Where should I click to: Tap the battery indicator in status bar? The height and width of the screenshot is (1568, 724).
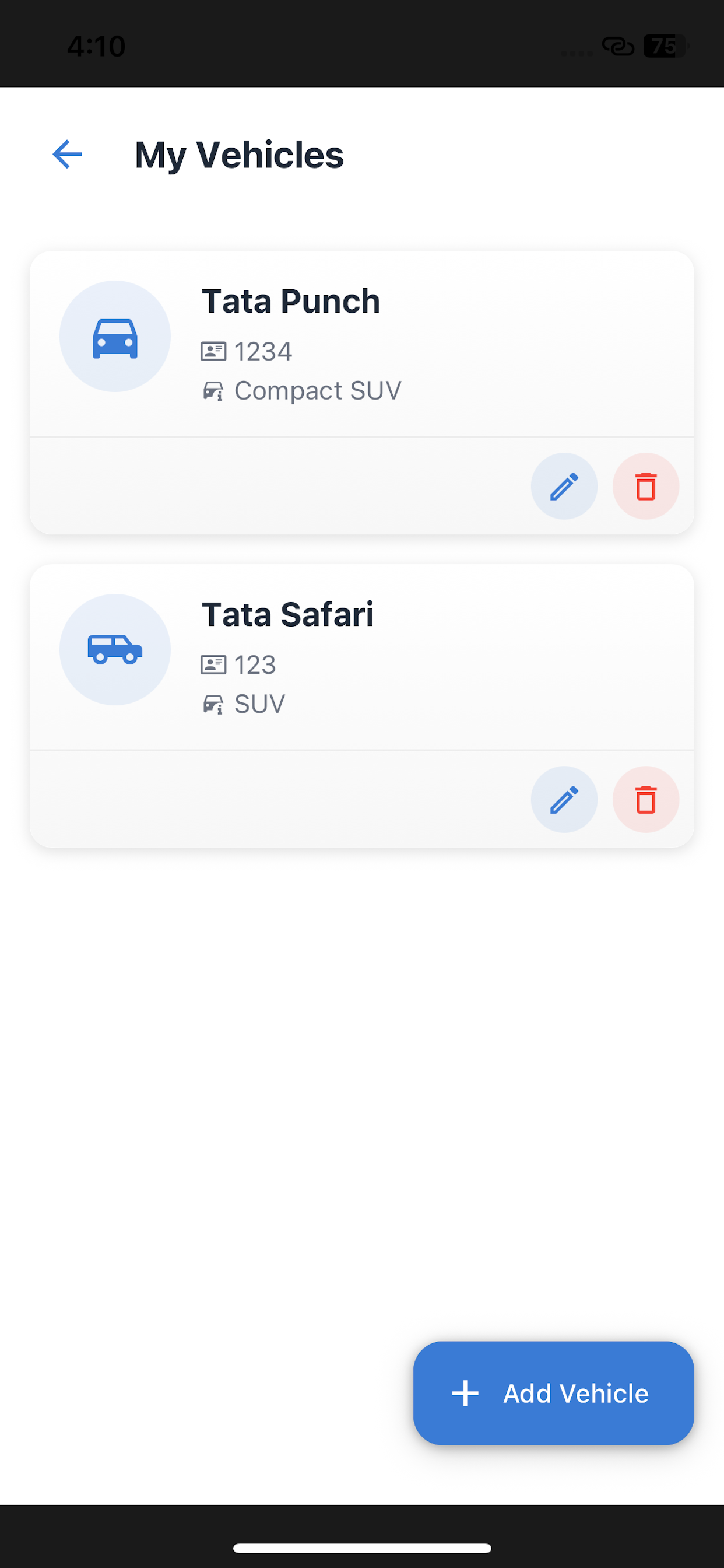pos(666,45)
